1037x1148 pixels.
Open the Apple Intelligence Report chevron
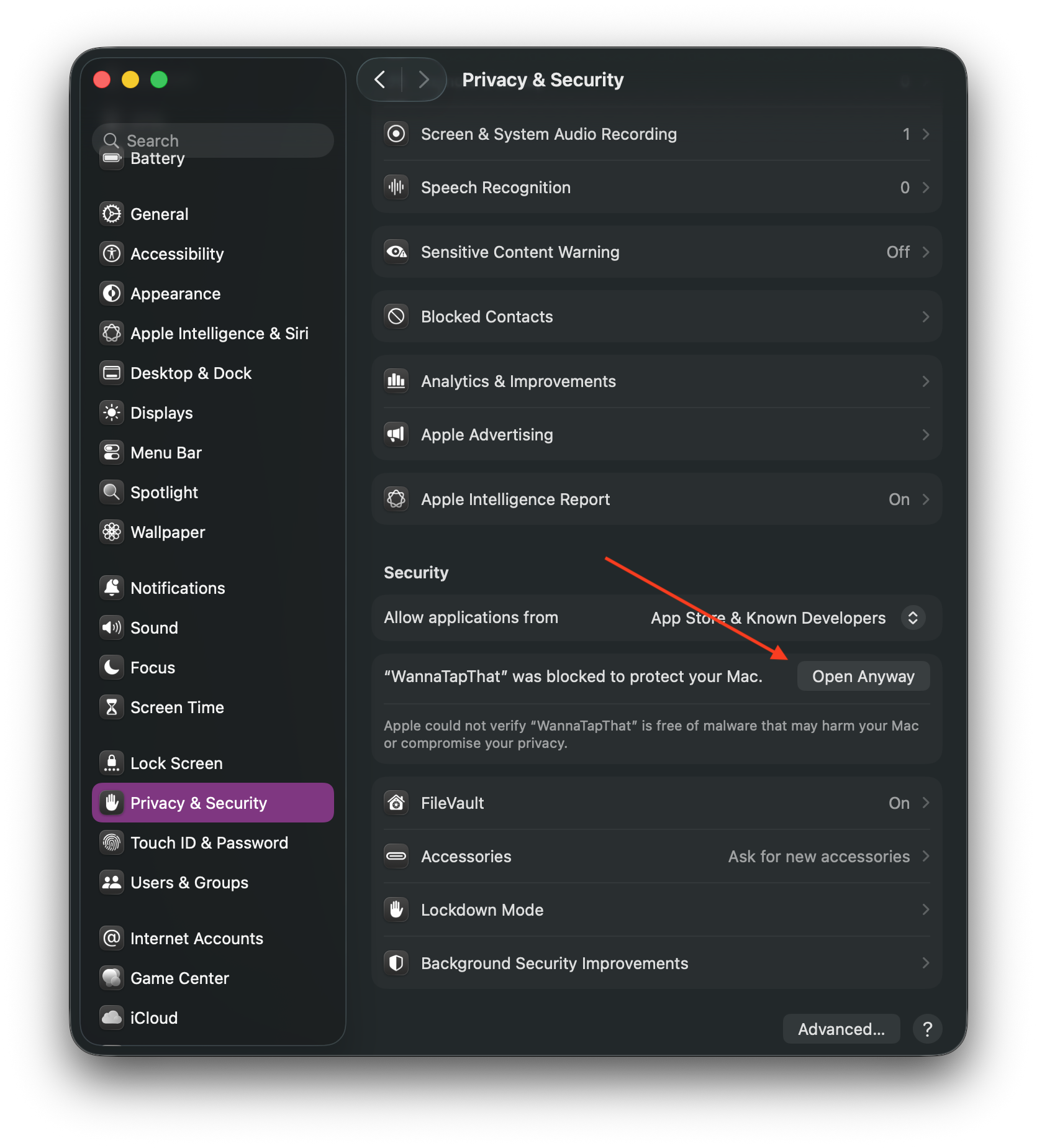tap(926, 499)
